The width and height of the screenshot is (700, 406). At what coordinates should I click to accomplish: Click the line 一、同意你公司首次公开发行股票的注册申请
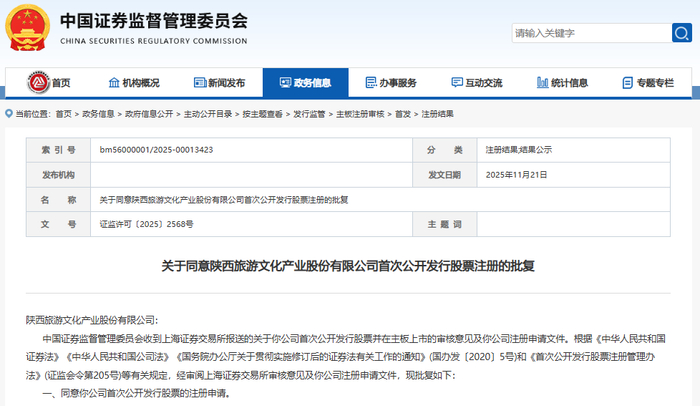point(137,393)
